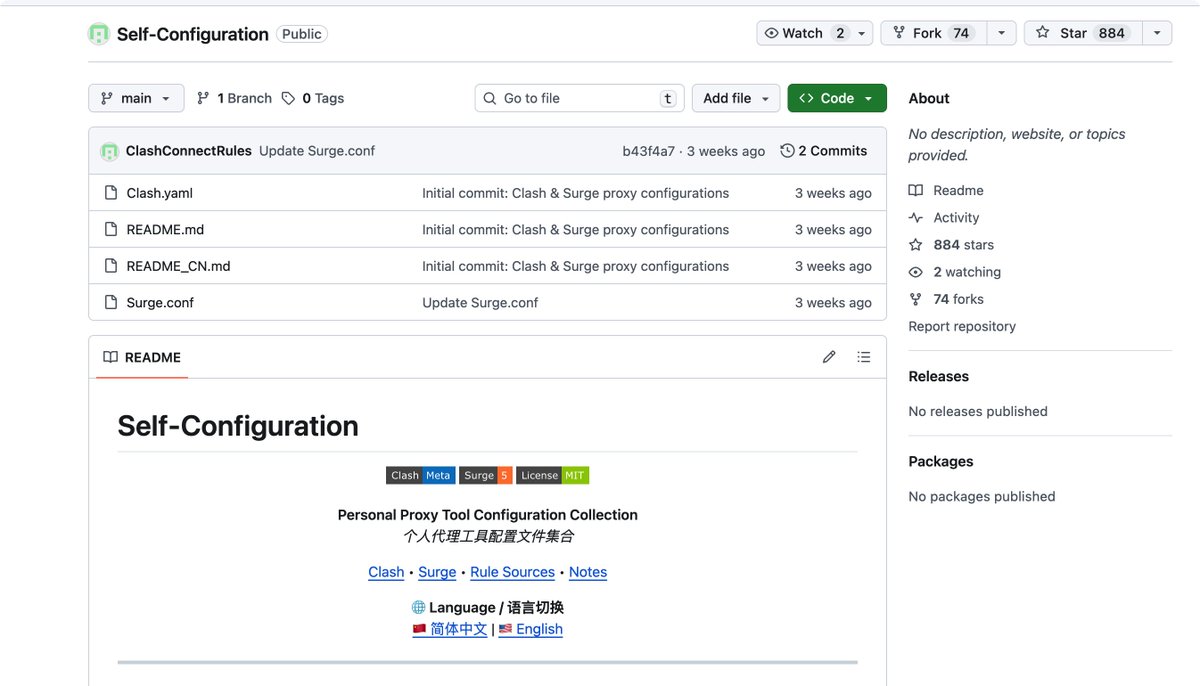Open the Surge.conf file
This screenshot has width=1200, height=686.
(160, 302)
